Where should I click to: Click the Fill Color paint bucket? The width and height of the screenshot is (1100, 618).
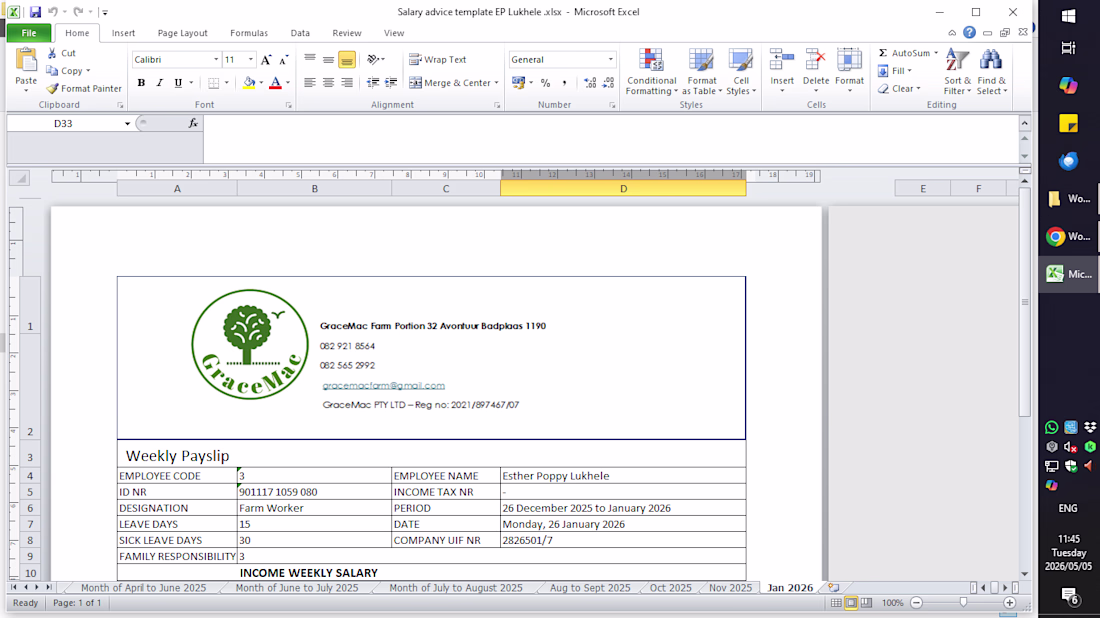249,83
